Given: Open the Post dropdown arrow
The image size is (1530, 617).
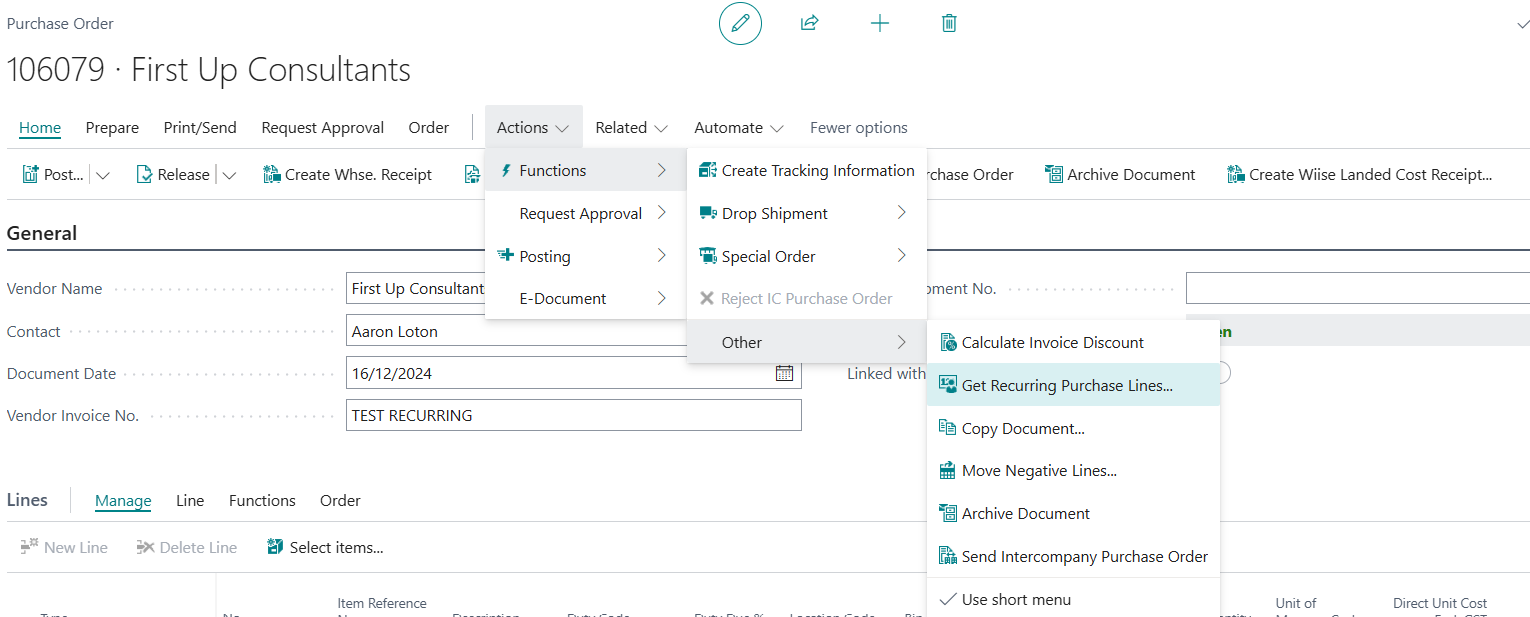Looking at the screenshot, I should [103, 175].
